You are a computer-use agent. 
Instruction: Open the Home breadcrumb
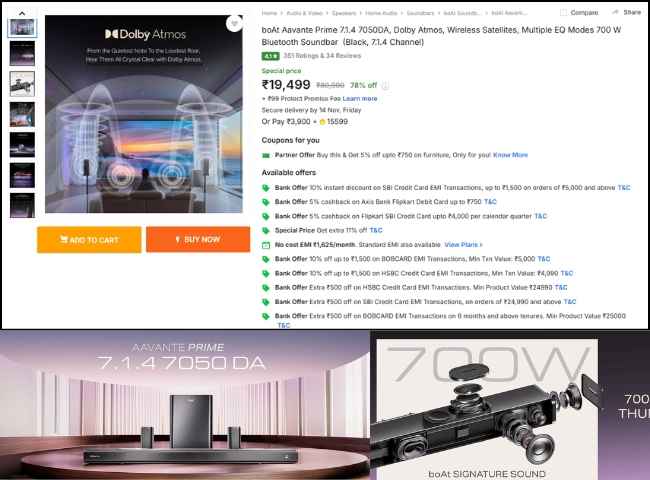coord(269,13)
